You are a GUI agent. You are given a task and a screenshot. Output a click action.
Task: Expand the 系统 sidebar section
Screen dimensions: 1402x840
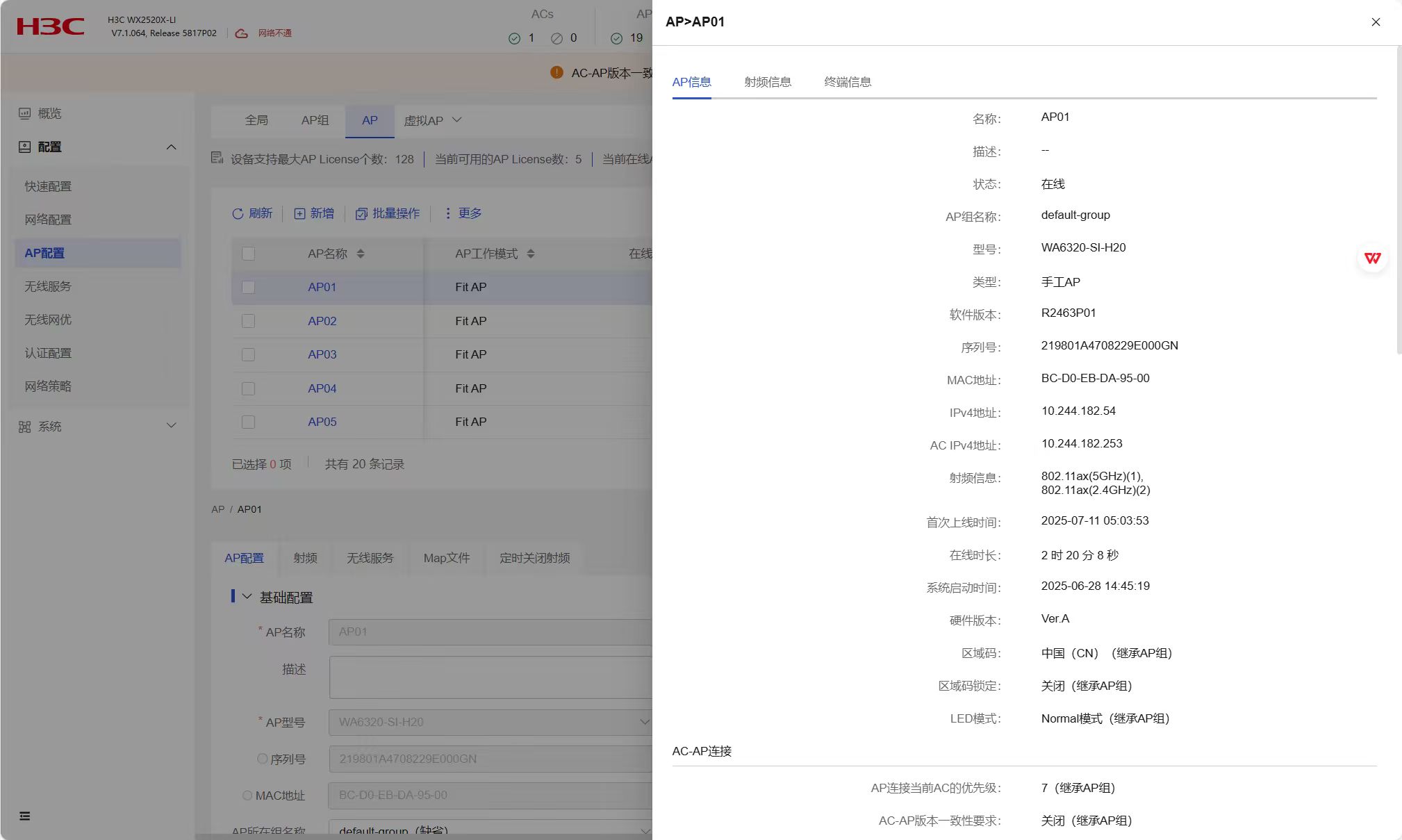coord(172,425)
